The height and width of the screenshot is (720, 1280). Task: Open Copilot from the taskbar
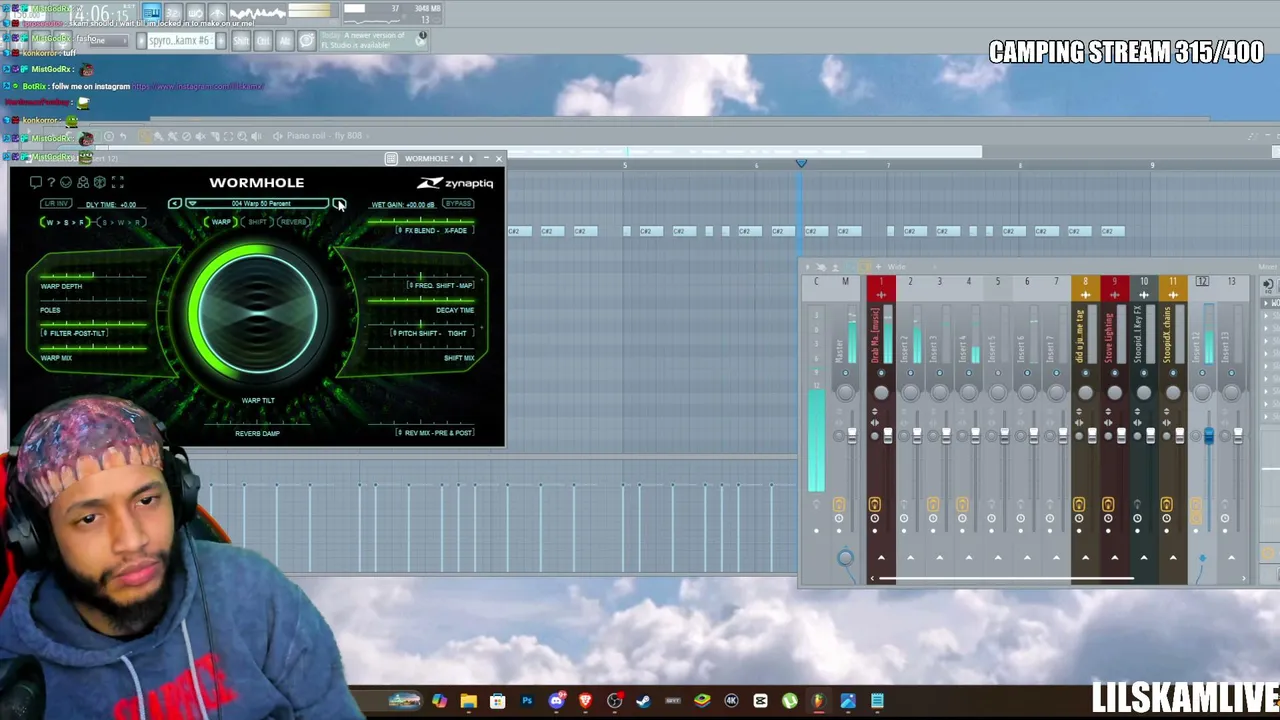point(439,701)
